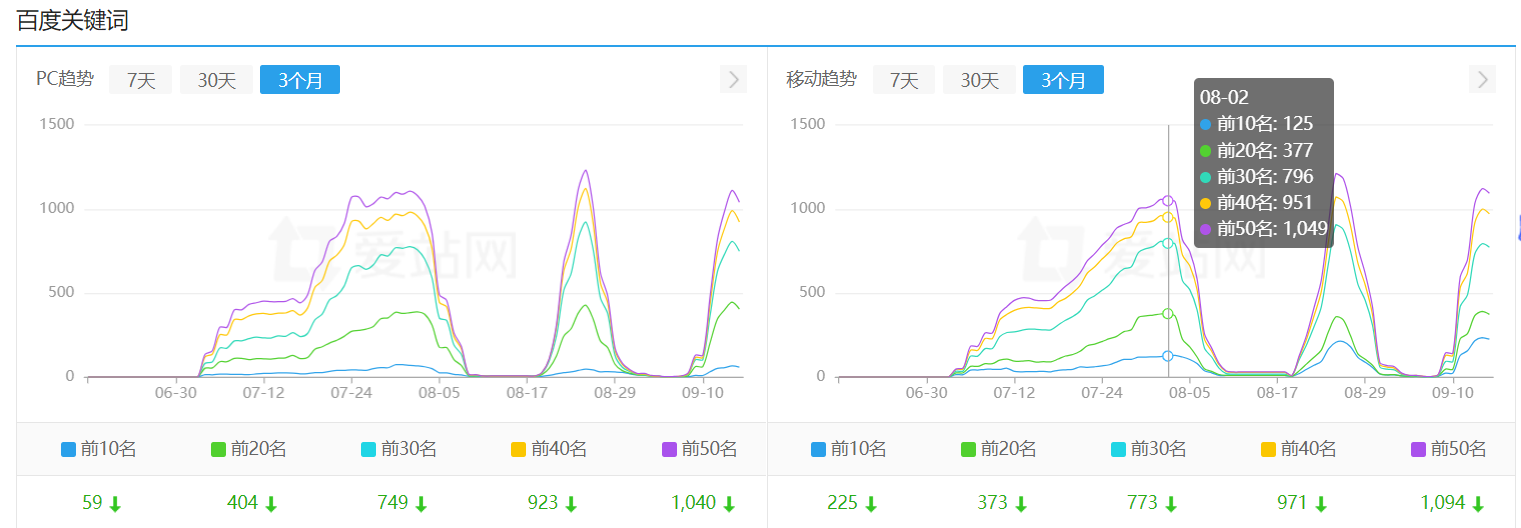1521x528 pixels.
Task: Click down arrow next to mobile value 225
Action: tap(870, 504)
